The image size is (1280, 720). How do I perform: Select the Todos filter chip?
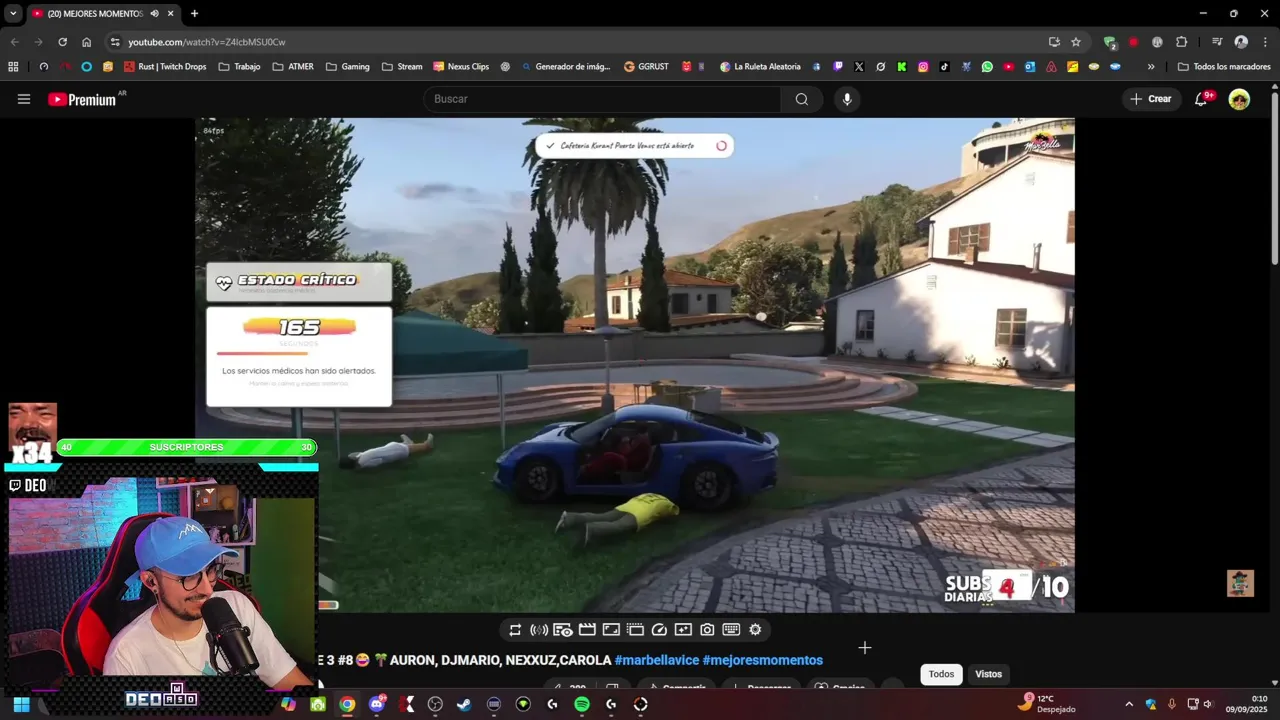coord(941,674)
